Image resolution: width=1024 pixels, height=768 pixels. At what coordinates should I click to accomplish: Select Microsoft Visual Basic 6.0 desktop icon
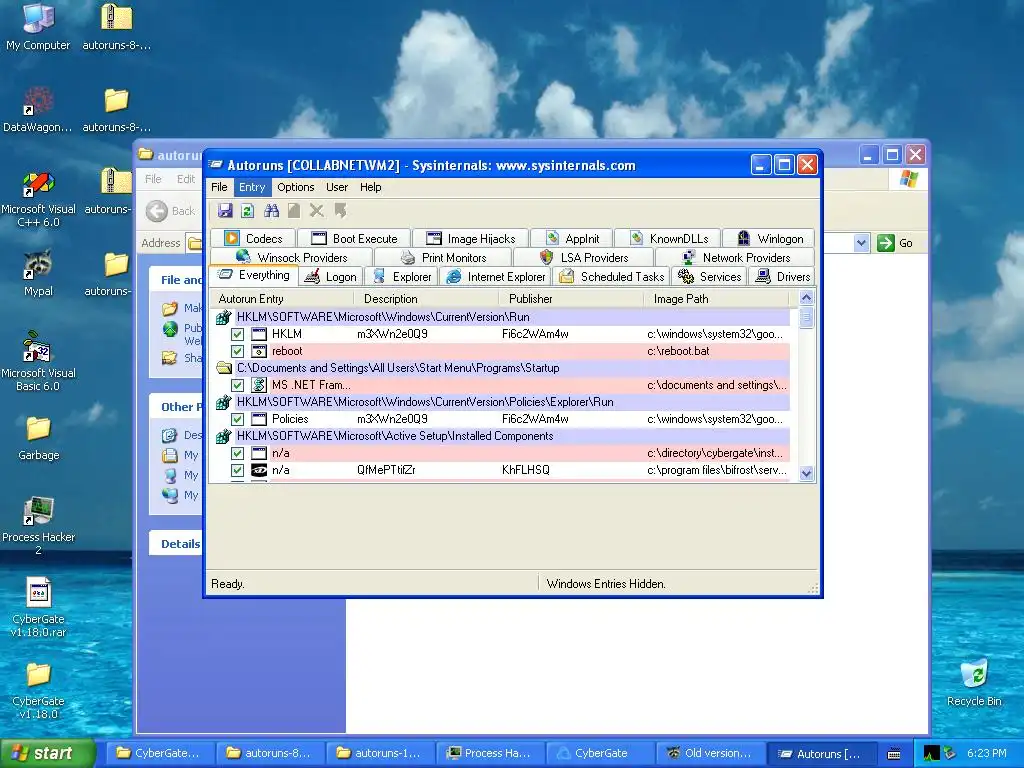tap(38, 361)
